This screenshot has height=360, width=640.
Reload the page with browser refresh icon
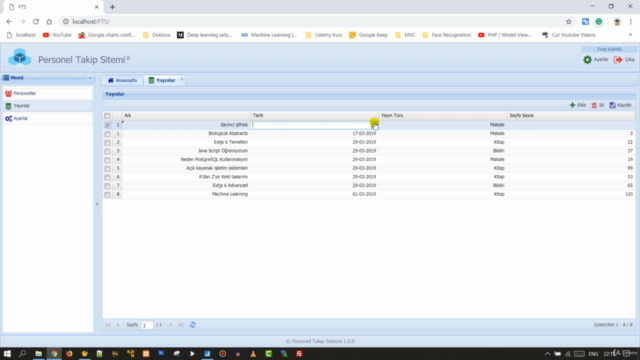(x=36, y=22)
